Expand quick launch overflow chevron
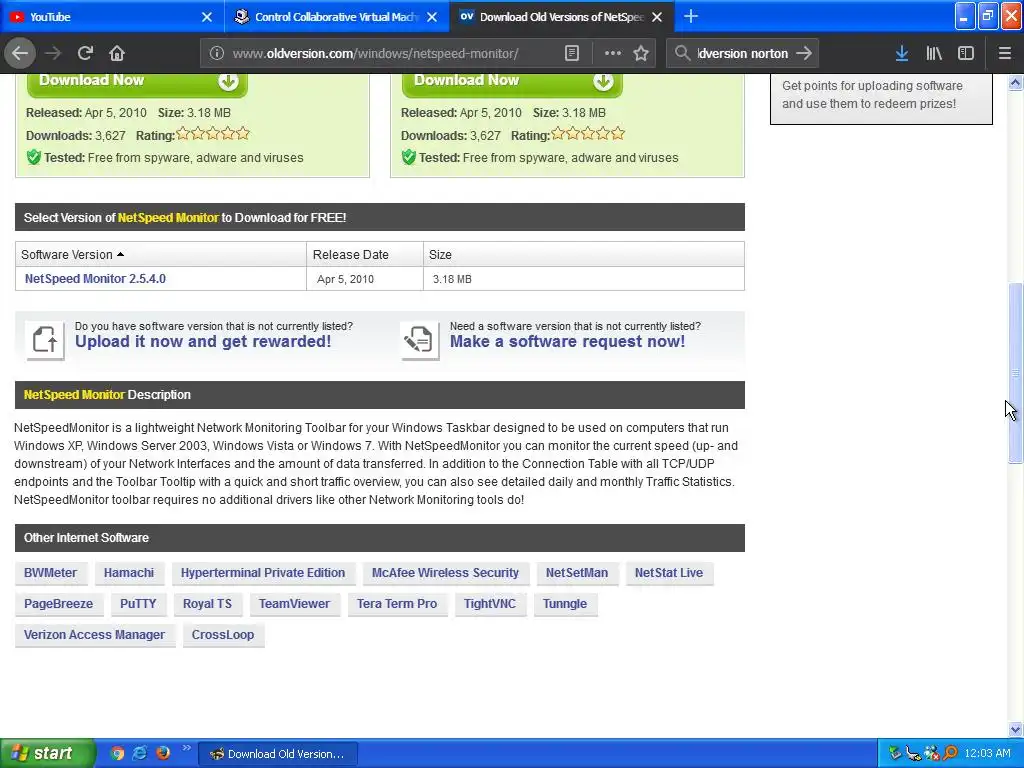This screenshot has width=1024, height=768. click(186, 748)
